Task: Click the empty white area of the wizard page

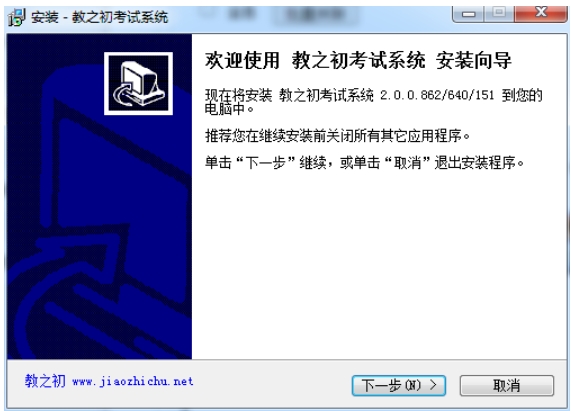Action: [x=379, y=266]
